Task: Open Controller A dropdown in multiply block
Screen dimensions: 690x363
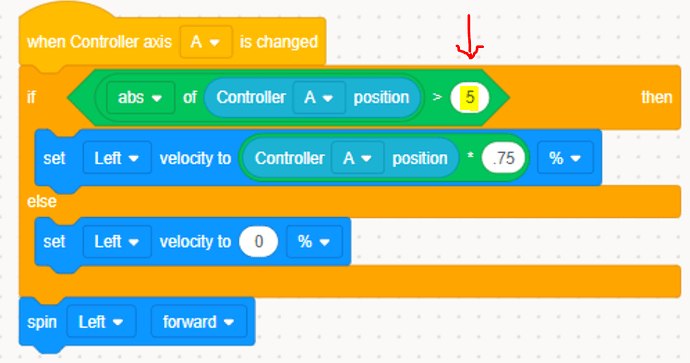Action: pyautogui.click(x=357, y=158)
